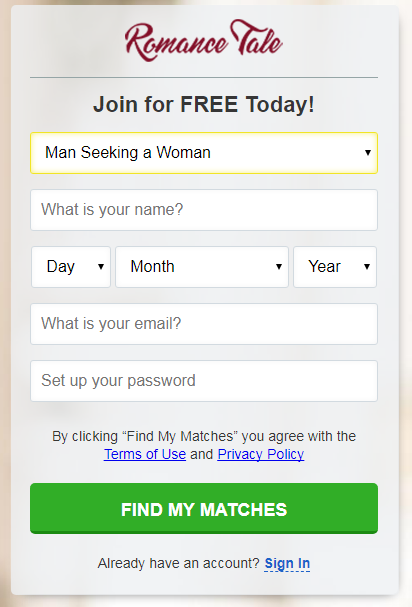Click the Romance Tale logo
This screenshot has width=412, height=607.
pos(204,41)
